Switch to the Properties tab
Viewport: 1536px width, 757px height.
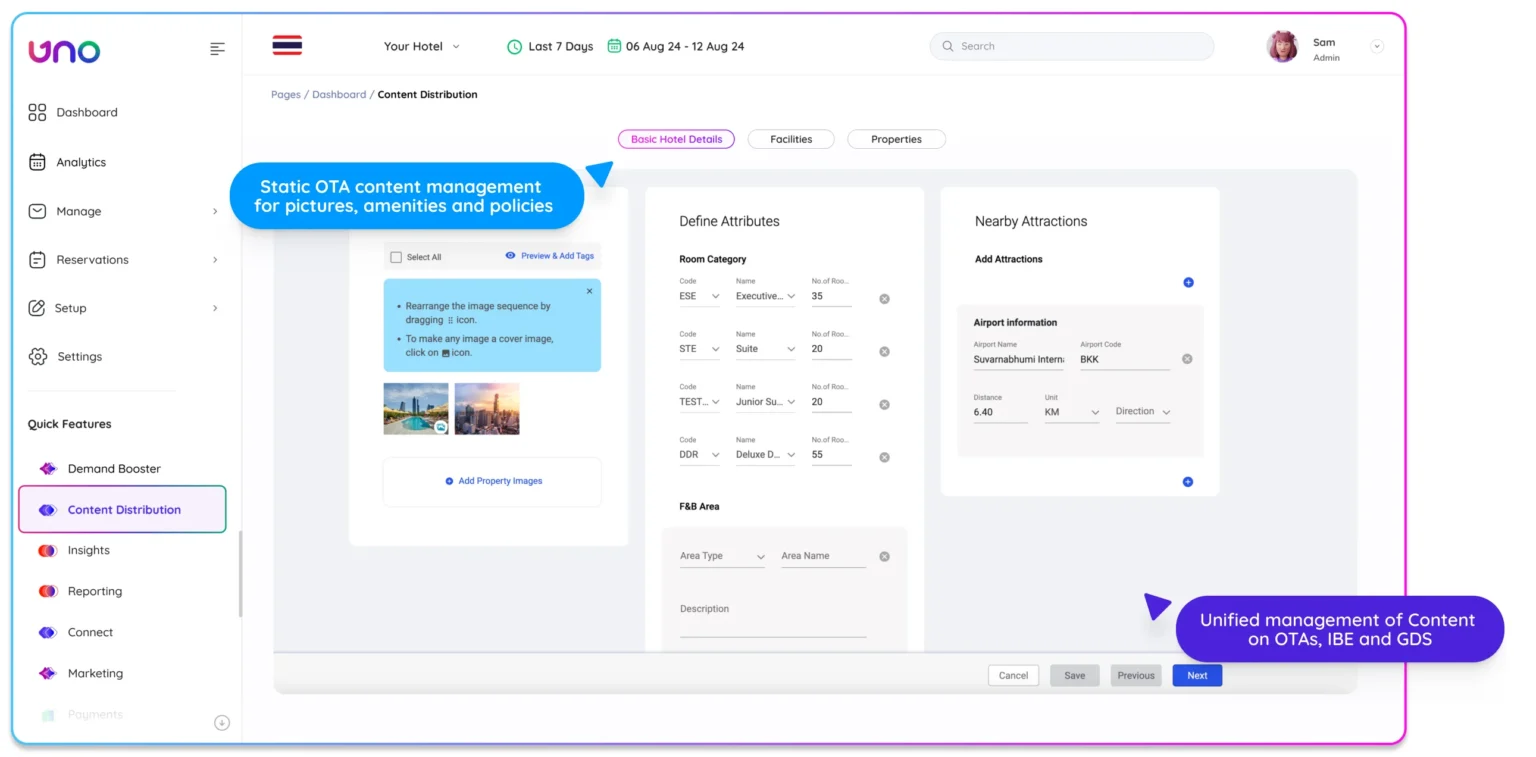click(895, 139)
